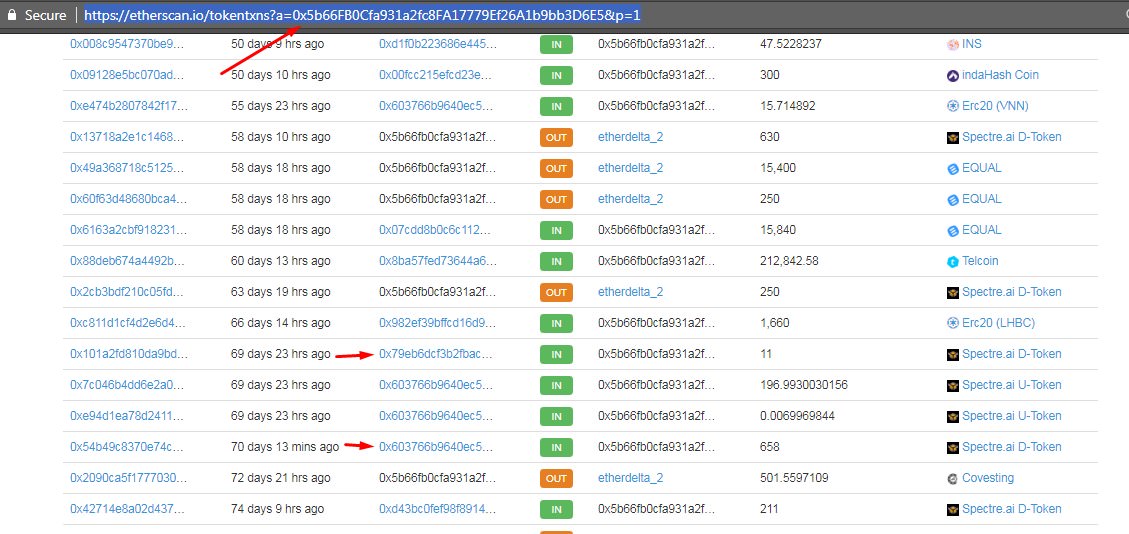The height and width of the screenshot is (534, 1129).
Task: Open the INS token link
Action: (971, 44)
